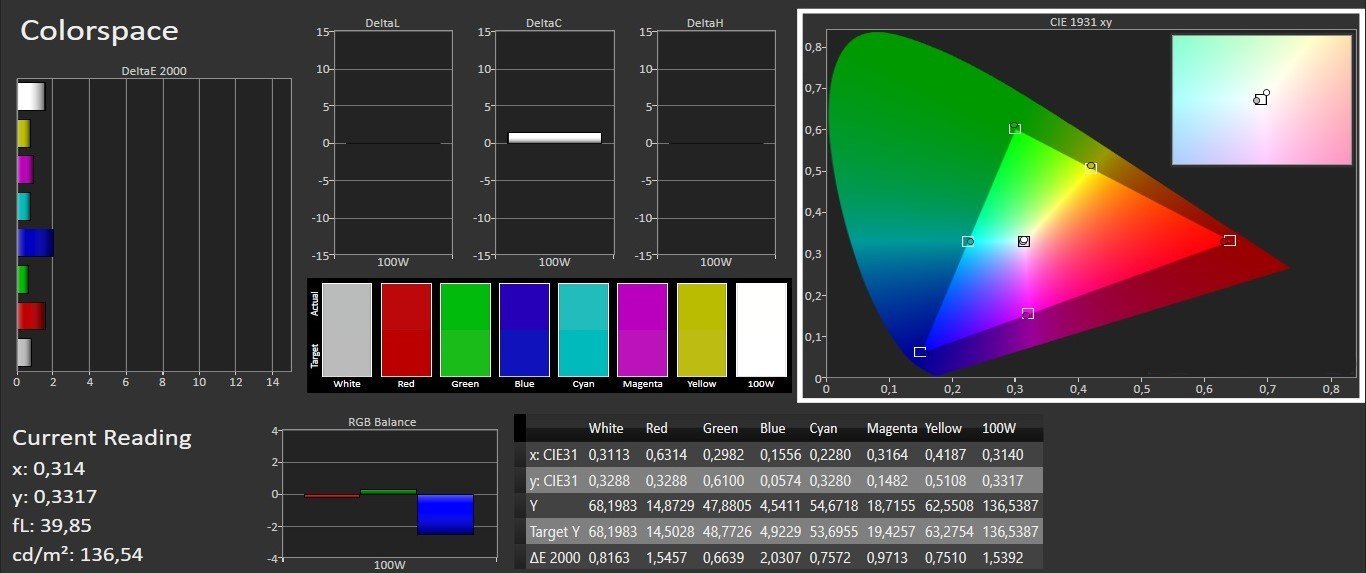Select the 100W white swatch

click(x=761, y=330)
